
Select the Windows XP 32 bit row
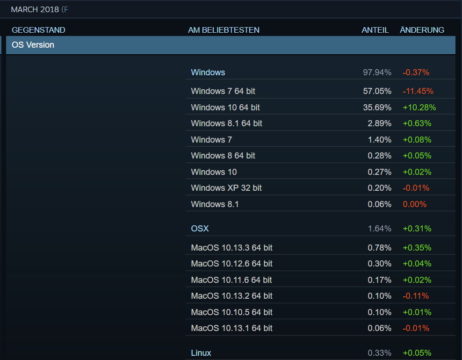coord(321,188)
